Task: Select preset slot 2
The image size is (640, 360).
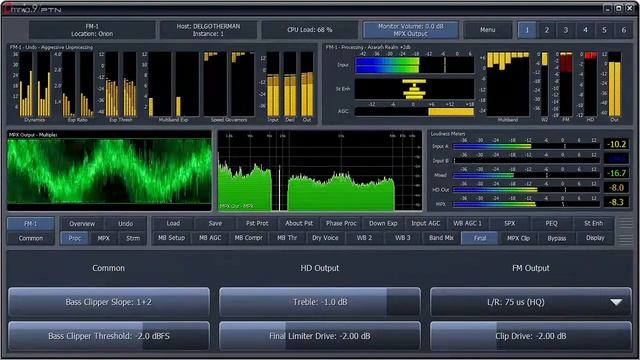Action: pos(547,30)
